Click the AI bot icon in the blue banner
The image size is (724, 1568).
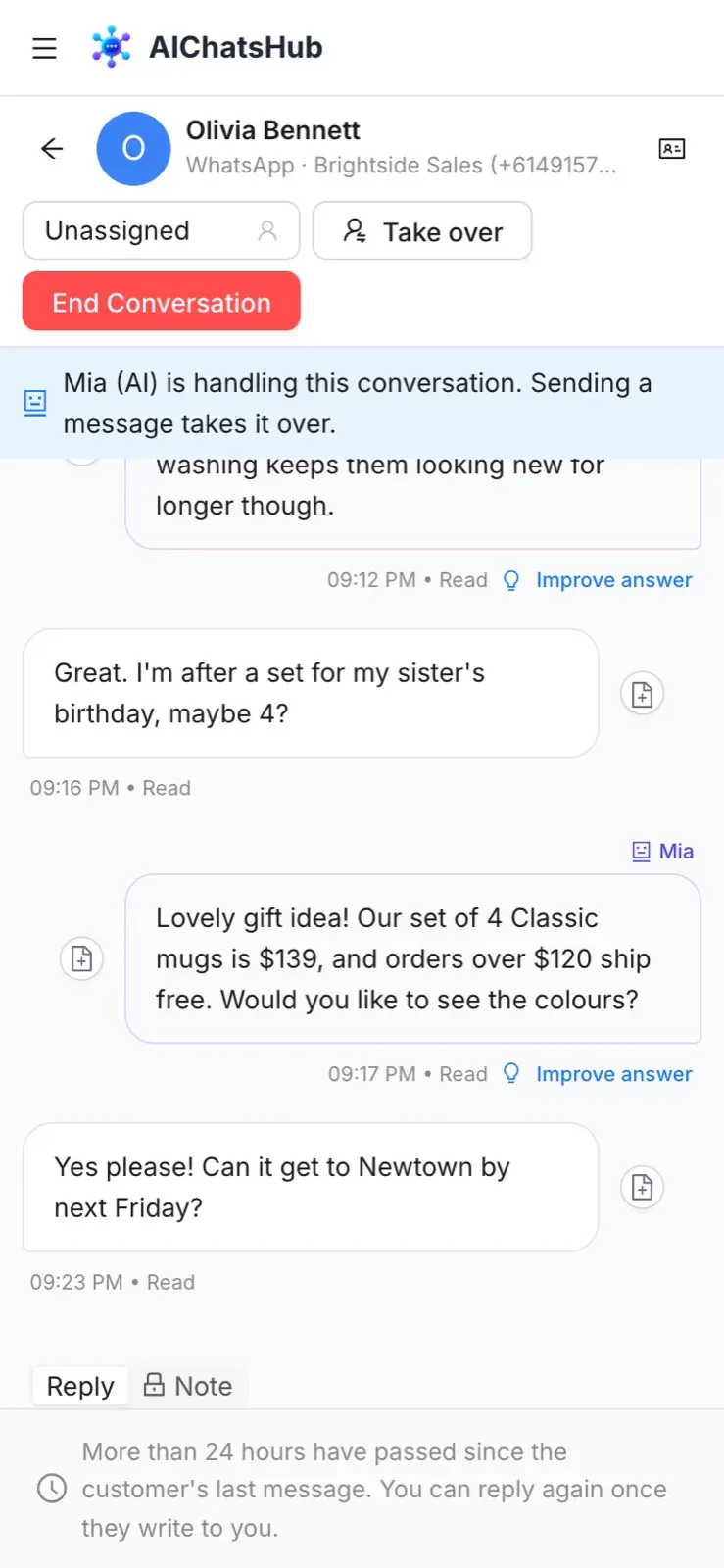(35, 402)
